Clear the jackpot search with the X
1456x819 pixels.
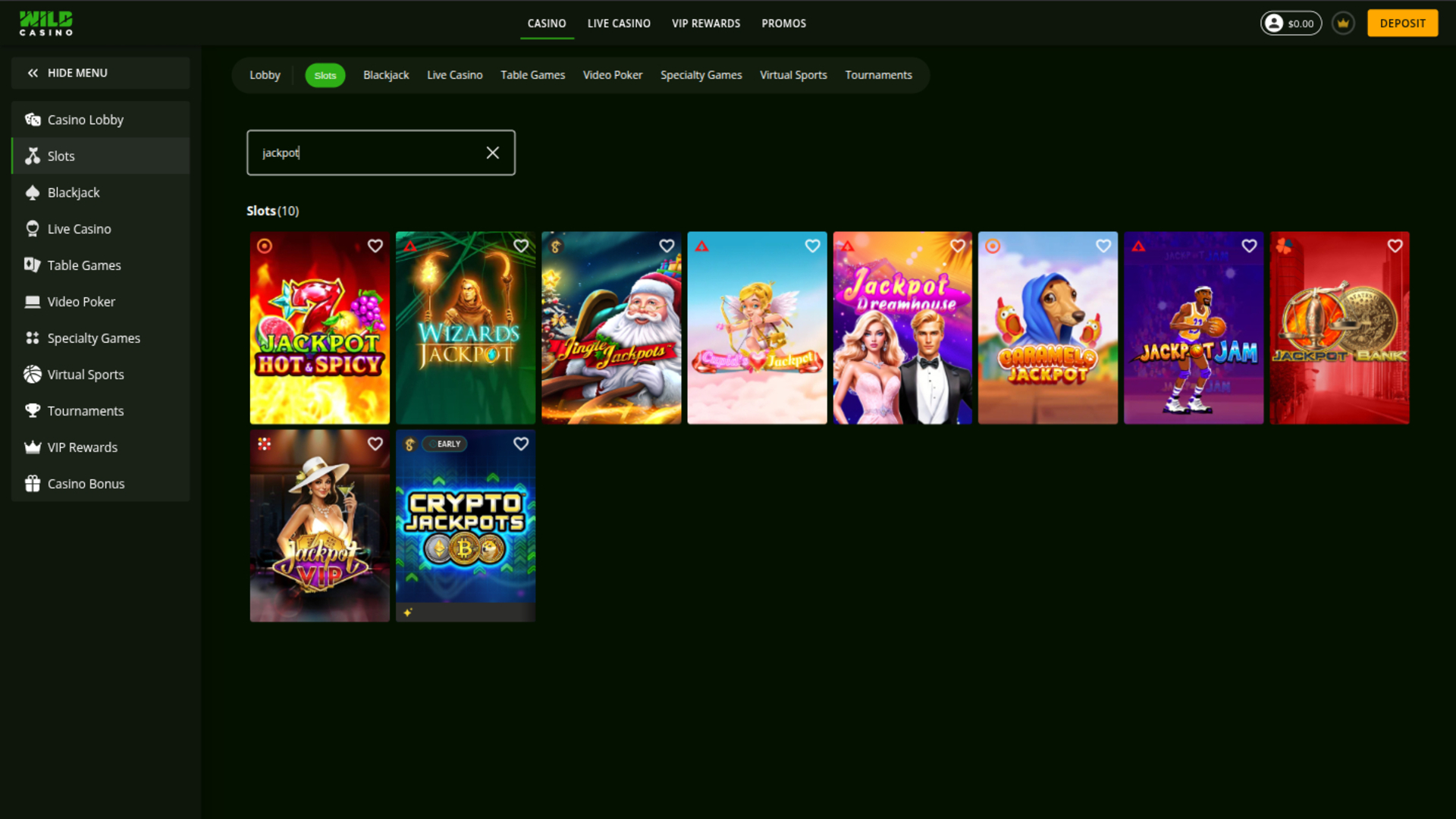pos(493,152)
